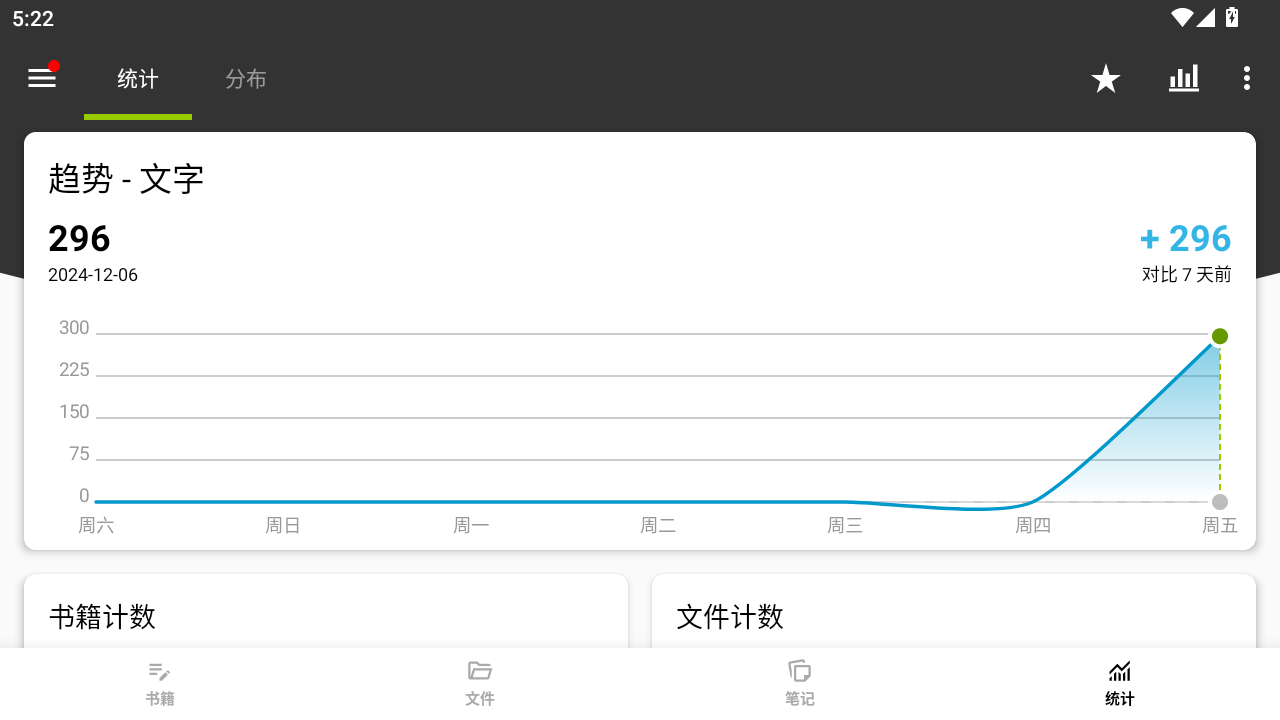Click the 趋势 - 文字 card title

[126, 179]
